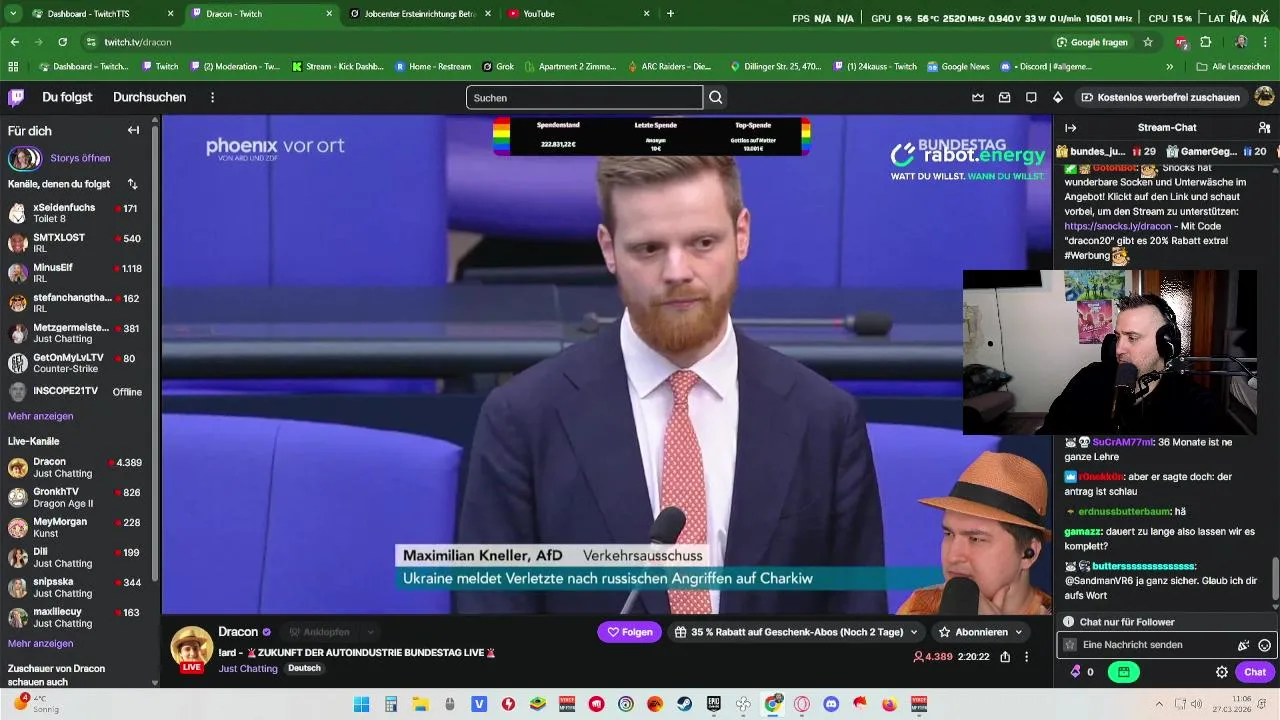
Task: Open Durchsuchen in Twitch header
Action: pyautogui.click(x=149, y=97)
